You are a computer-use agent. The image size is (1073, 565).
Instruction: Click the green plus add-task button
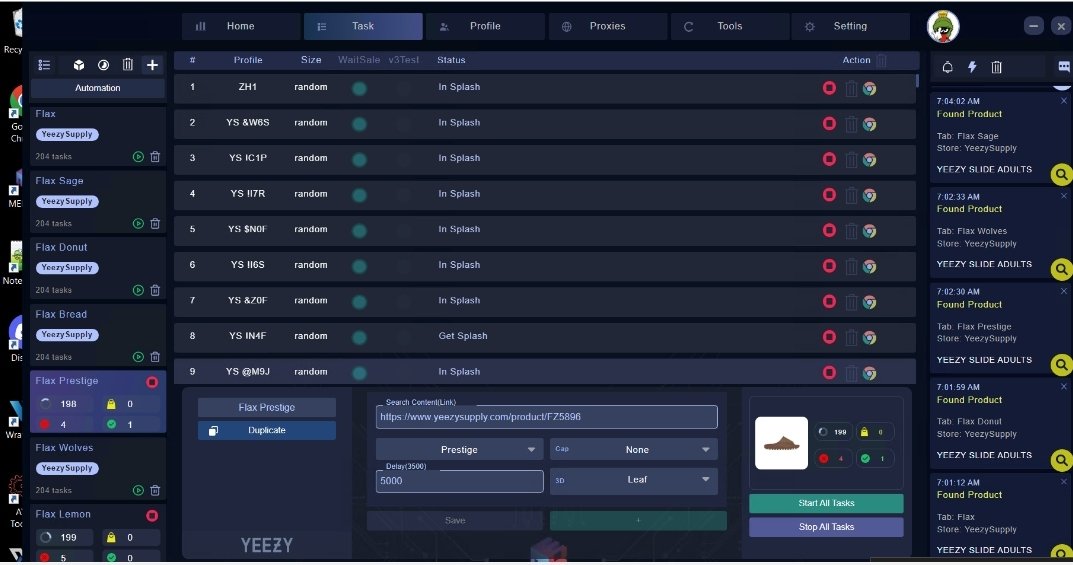pyautogui.click(x=638, y=521)
